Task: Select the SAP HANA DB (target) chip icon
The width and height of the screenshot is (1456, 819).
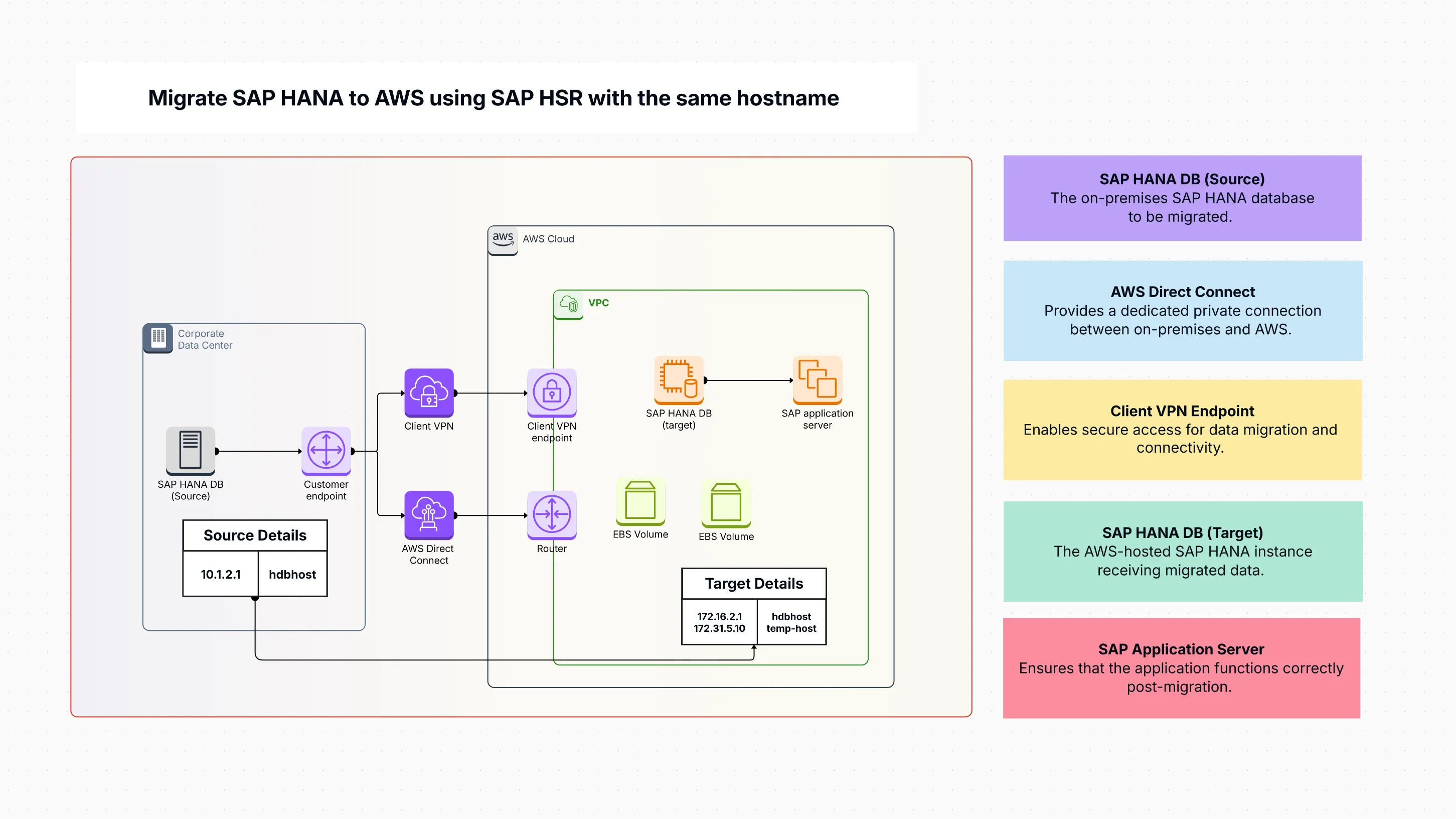Action: pyautogui.click(x=678, y=380)
